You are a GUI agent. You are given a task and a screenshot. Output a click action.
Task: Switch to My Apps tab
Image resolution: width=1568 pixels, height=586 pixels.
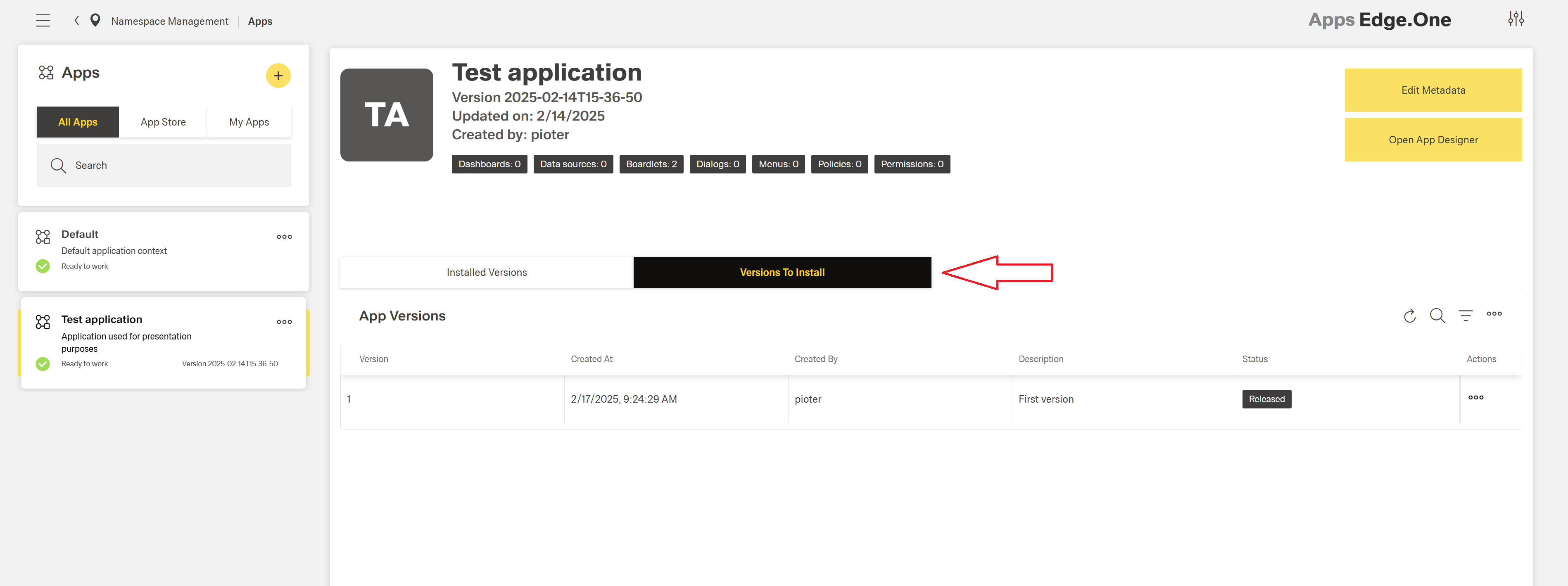[249, 122]
